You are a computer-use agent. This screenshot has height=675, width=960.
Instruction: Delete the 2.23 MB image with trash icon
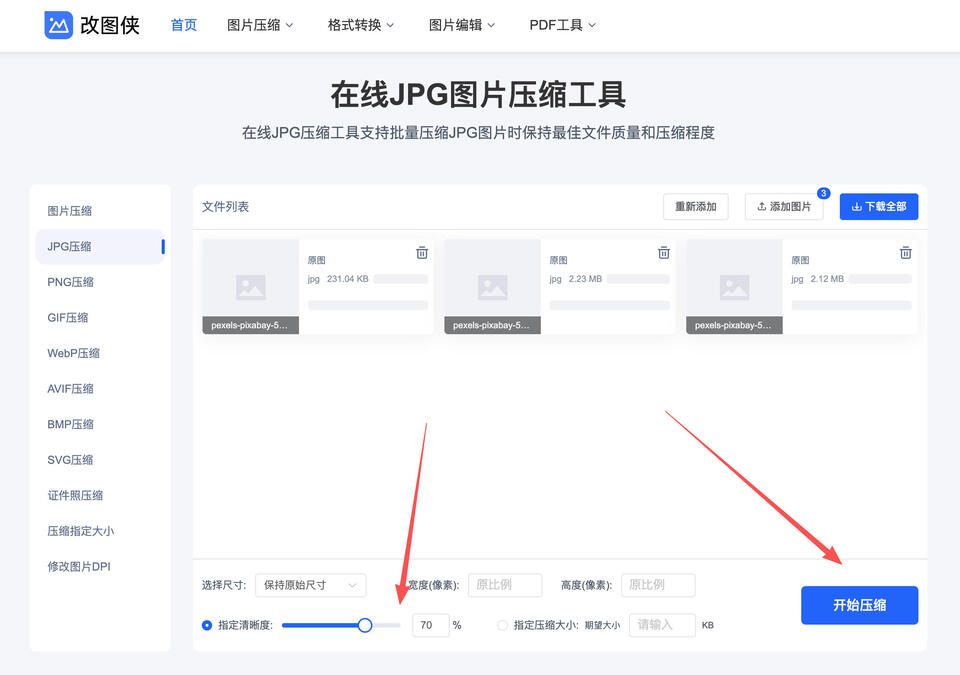(664, 252)
